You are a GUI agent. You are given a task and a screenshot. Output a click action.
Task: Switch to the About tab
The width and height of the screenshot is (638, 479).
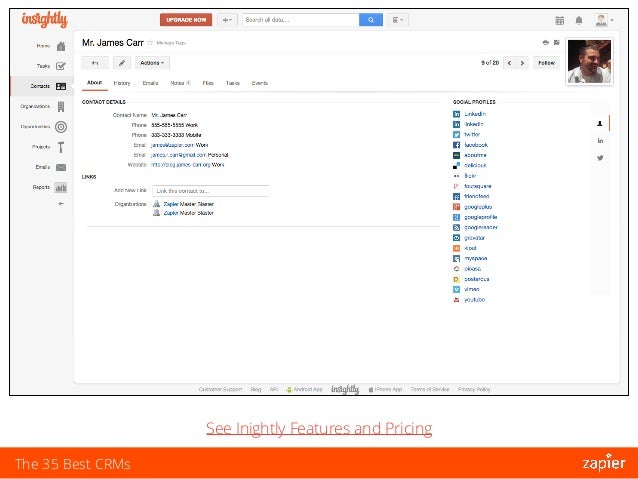(94, 83)
